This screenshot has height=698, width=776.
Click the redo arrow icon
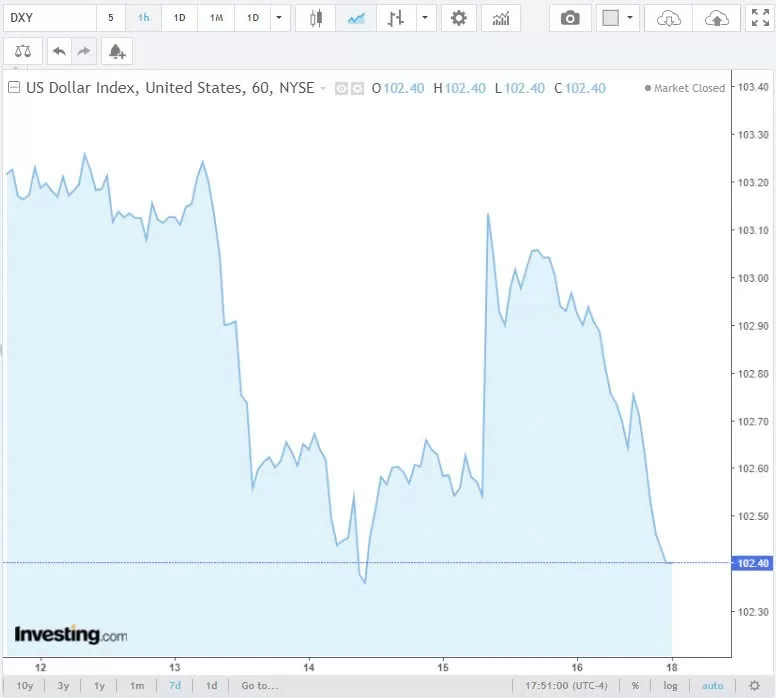pos(84,51)
